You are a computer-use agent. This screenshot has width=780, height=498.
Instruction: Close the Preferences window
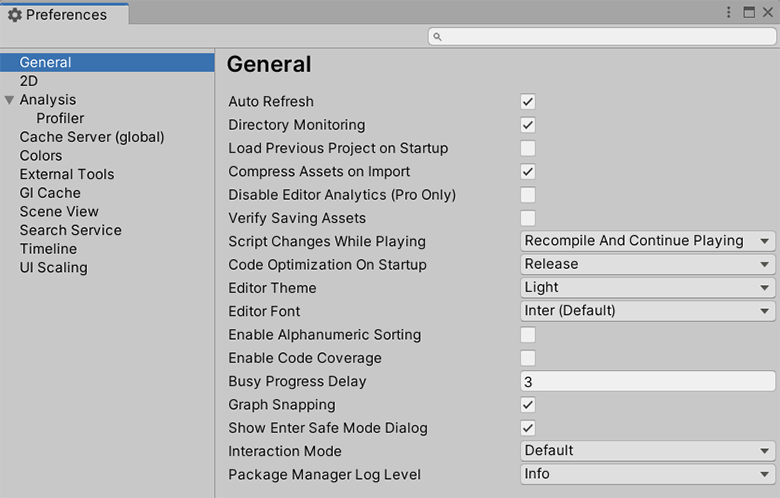tap(767, 13)
